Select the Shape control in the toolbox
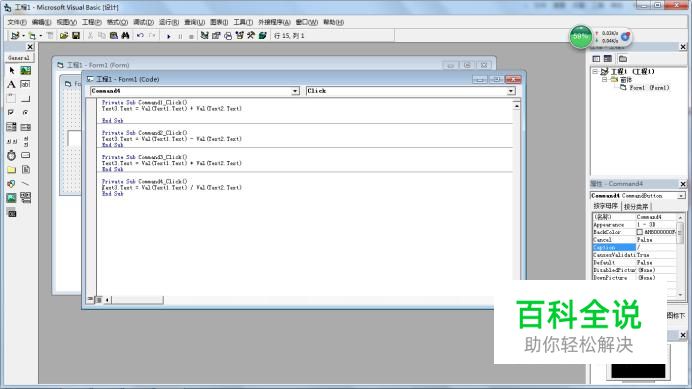The height and width of the screenshot is (389, 692). [11, 184]
